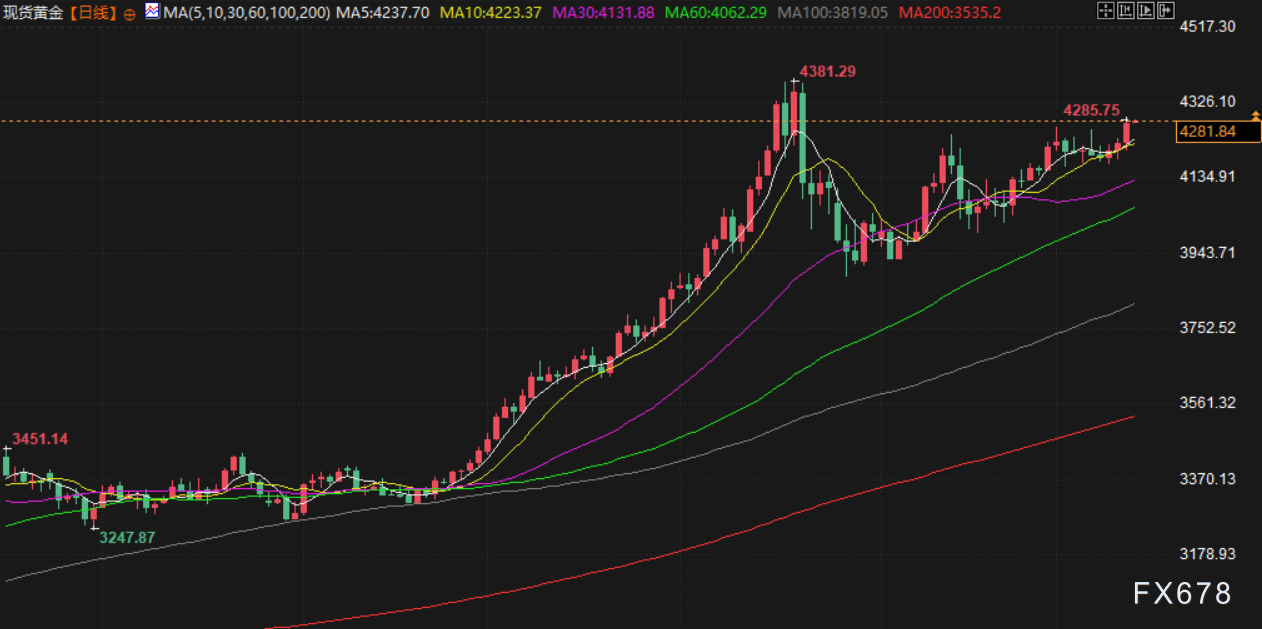
Task: Enable the crosshair cursor tool icon
Action: click(x=1105, y=12)
